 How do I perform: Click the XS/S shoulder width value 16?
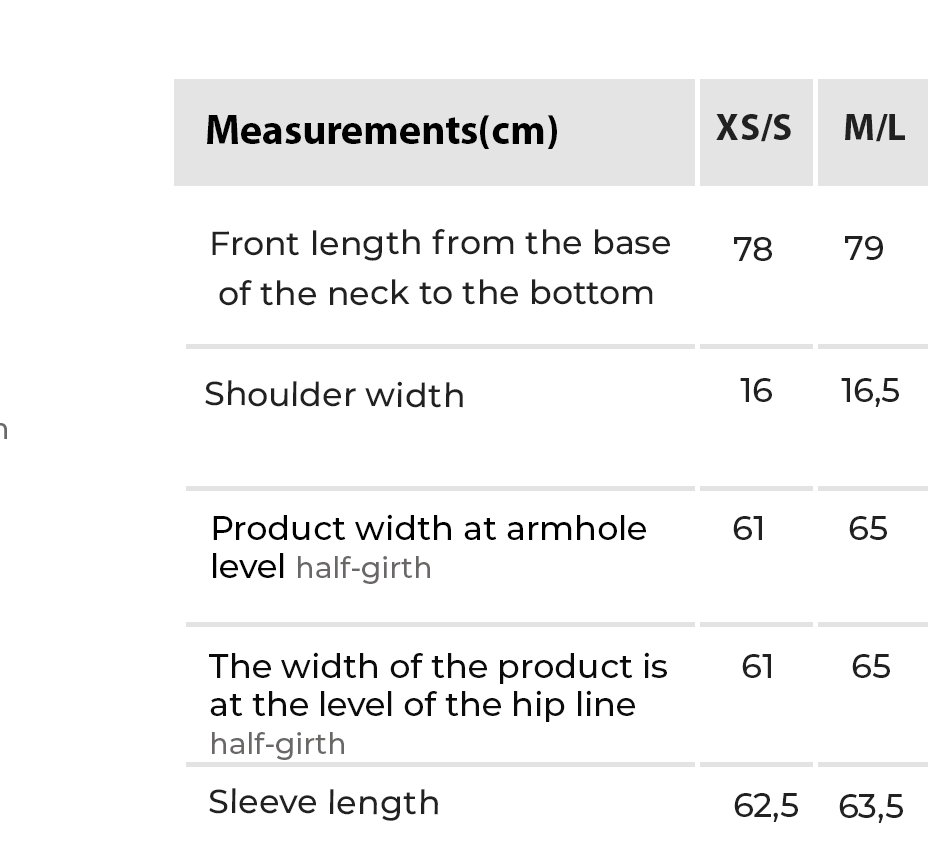(756, 390)
